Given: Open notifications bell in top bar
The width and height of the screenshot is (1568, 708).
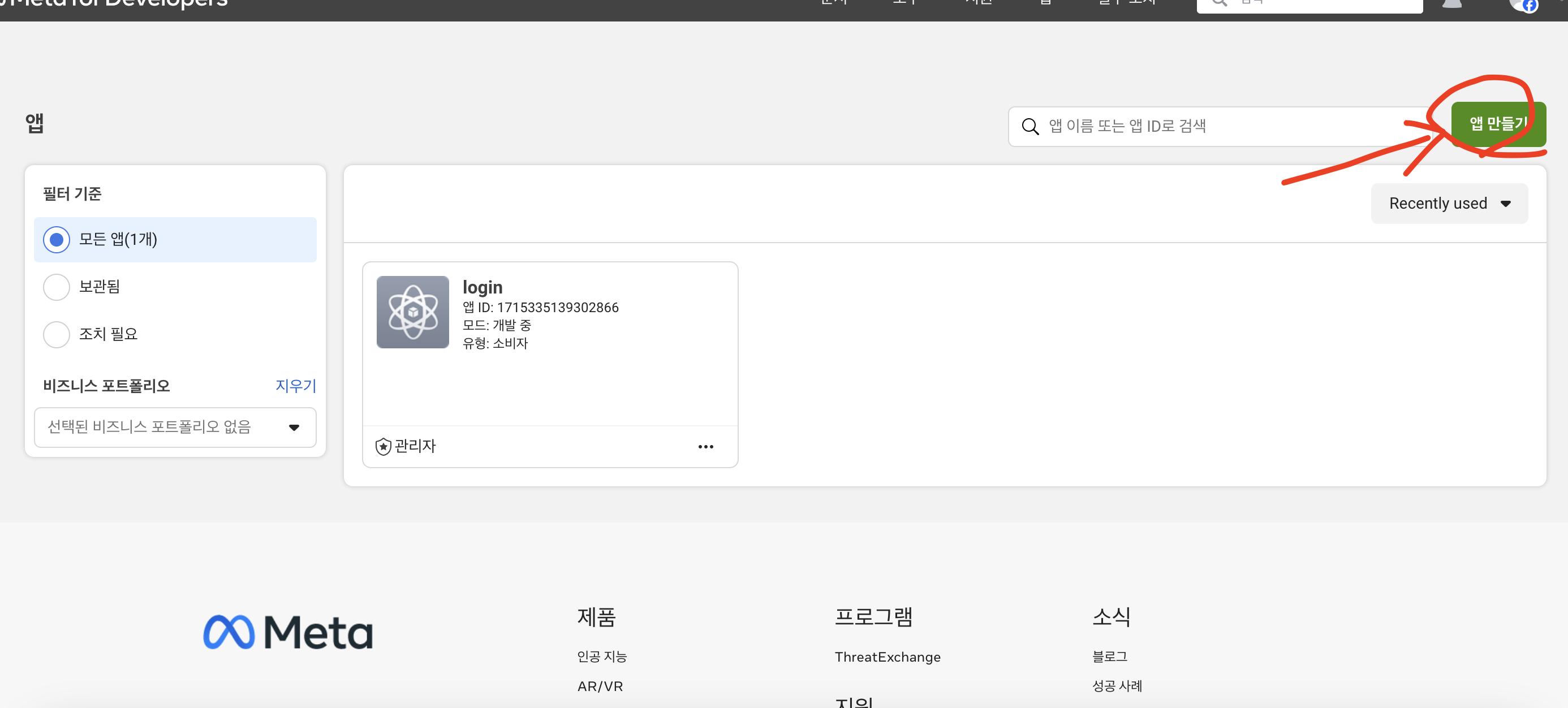Looking at the screenshot, I should point(1451,3).
